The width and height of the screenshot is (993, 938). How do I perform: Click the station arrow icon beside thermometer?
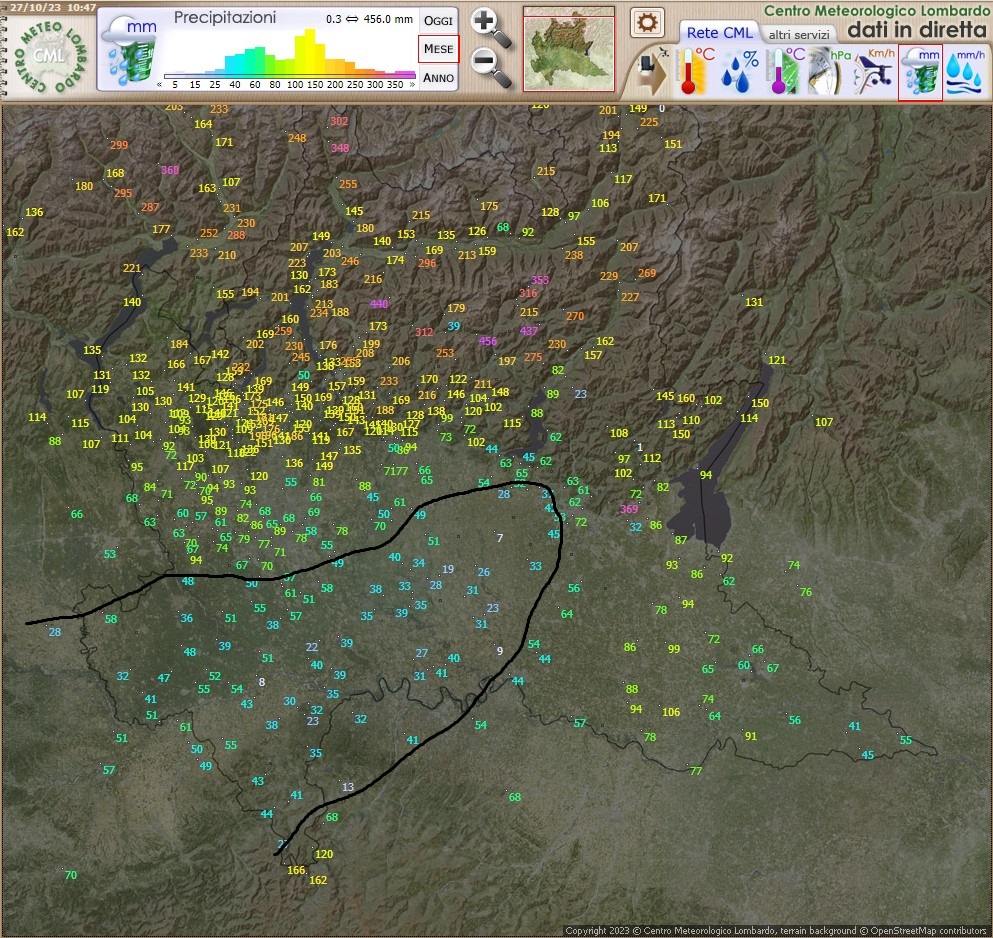[650, 72]
